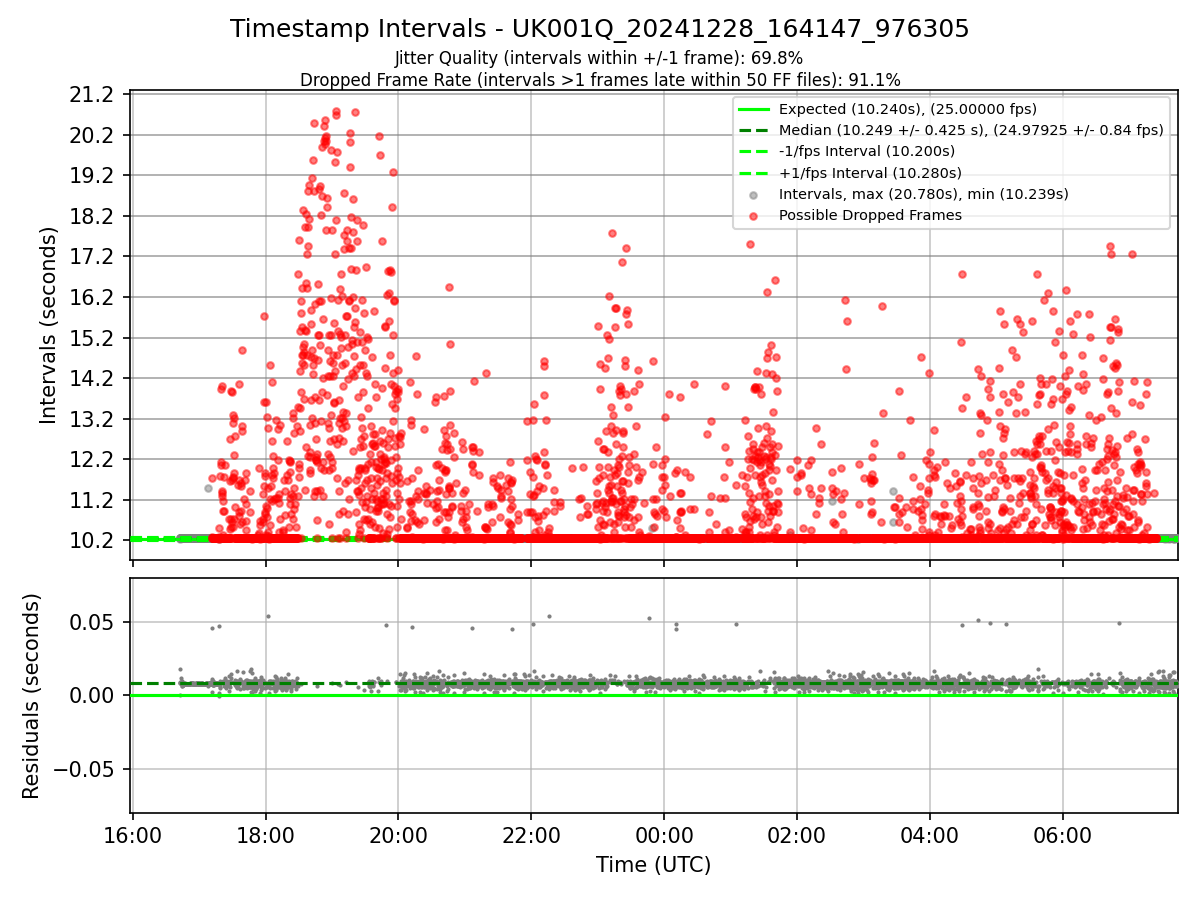Image resolution: width=1200 pixels, height=900 pixels.
Task: Click the Jitter Quality 69.8% subtitle
Action: tap(599, 58)
